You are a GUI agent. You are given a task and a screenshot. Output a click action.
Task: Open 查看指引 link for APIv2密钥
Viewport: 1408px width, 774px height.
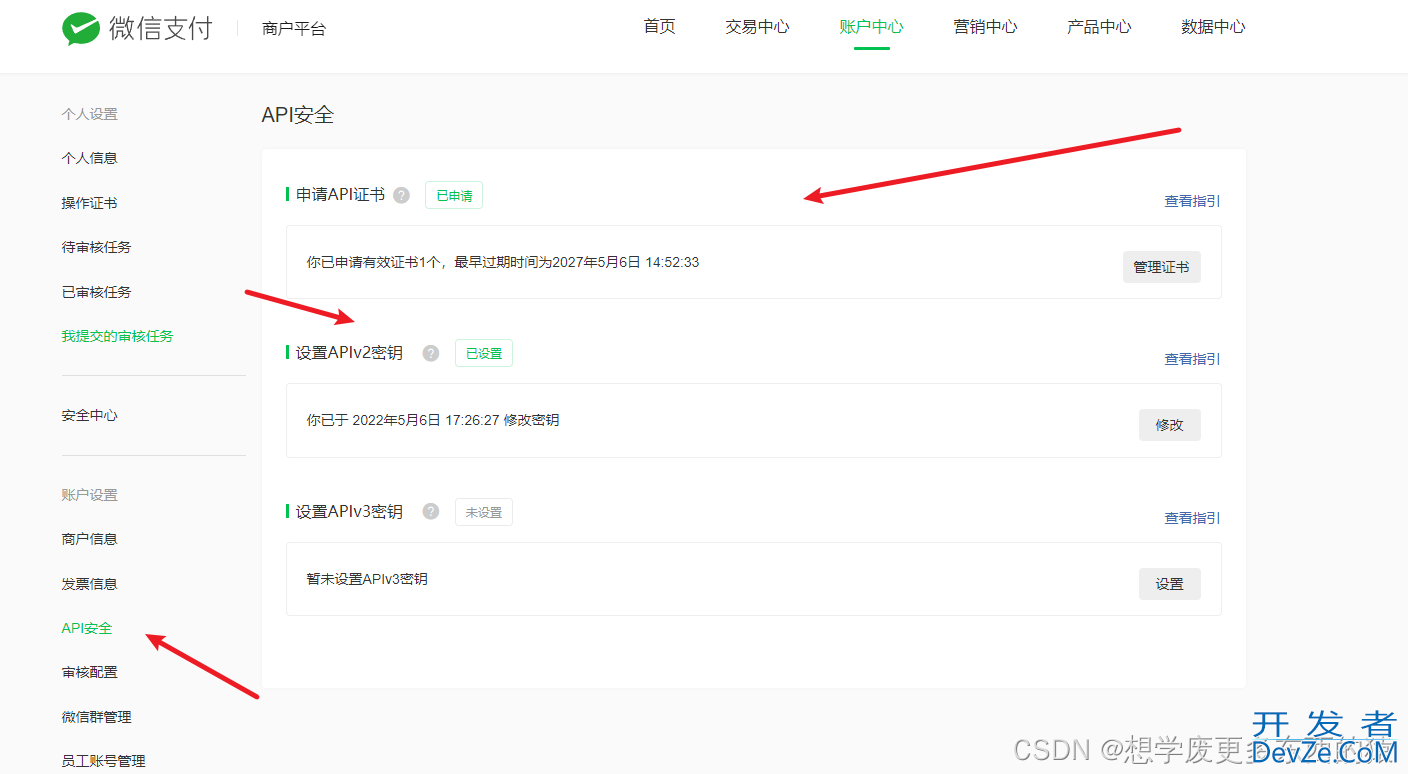coord(1192,359)
